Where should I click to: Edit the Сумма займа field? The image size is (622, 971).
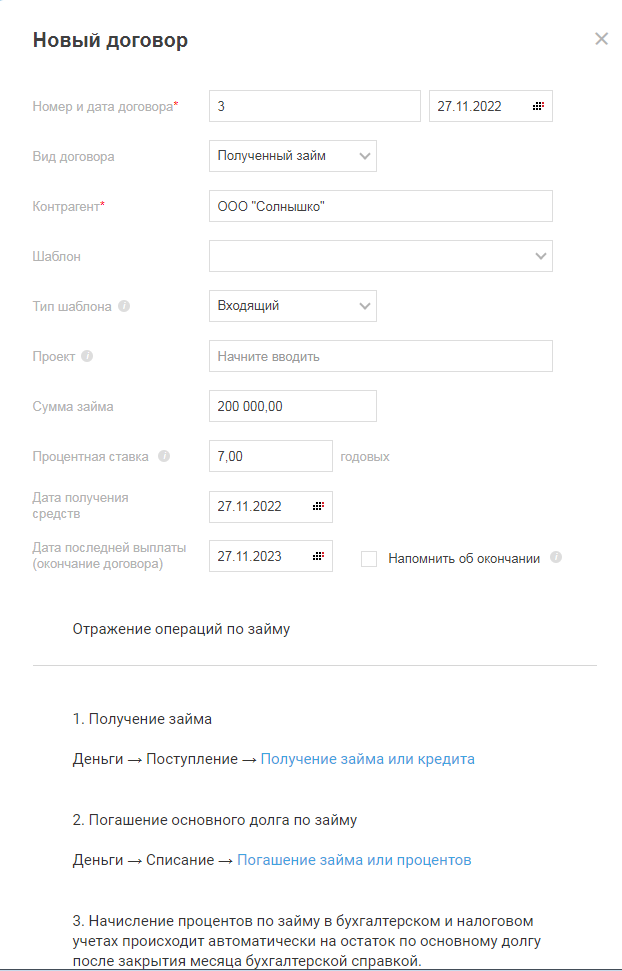point(292,406)
